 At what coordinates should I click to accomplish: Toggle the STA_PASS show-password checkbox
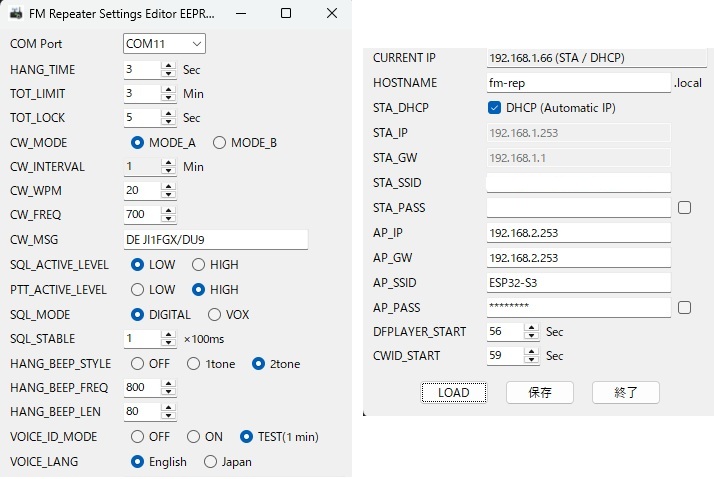pos(684,208)
